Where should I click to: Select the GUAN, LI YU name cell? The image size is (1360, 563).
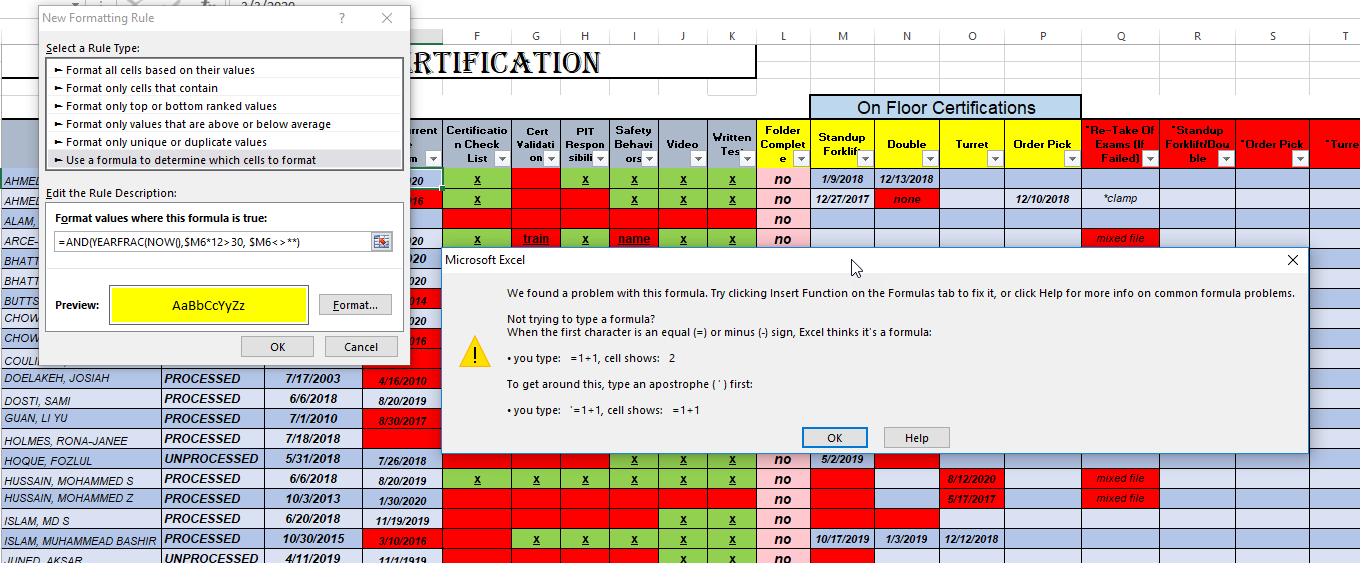click(82, 419)
